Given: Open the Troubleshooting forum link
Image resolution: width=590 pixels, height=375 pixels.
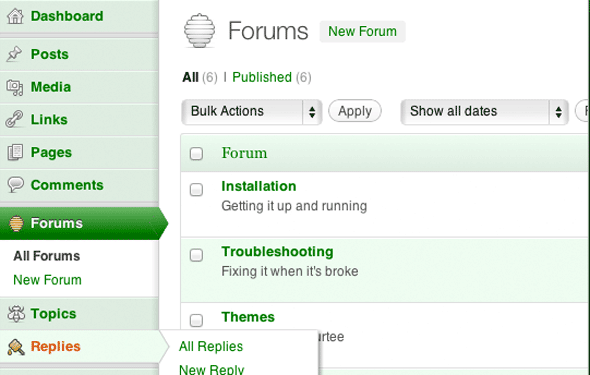Looking at the screenshot, I should 277,252.
